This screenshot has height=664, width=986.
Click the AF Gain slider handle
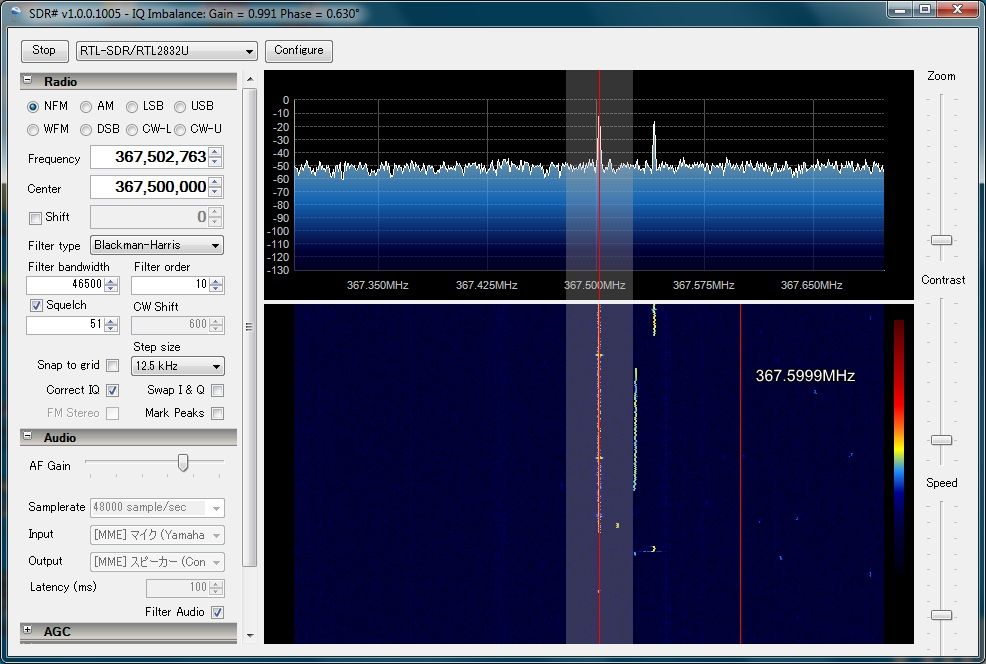click(x=183, y=462)
